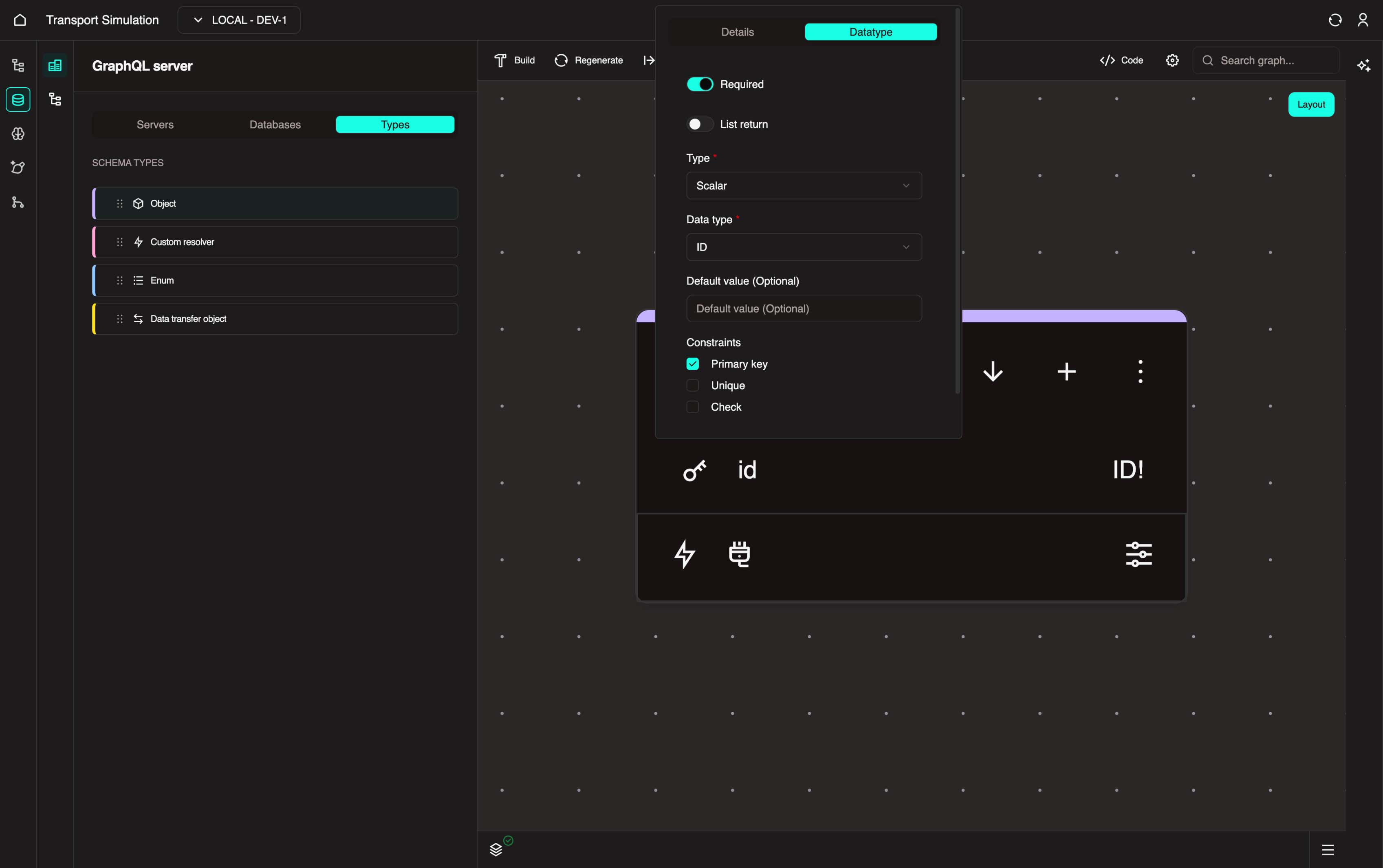This screenshot has width=1383, height=868.
Task: Click the git branch icon in sidebar
Action: coord(18,202)
